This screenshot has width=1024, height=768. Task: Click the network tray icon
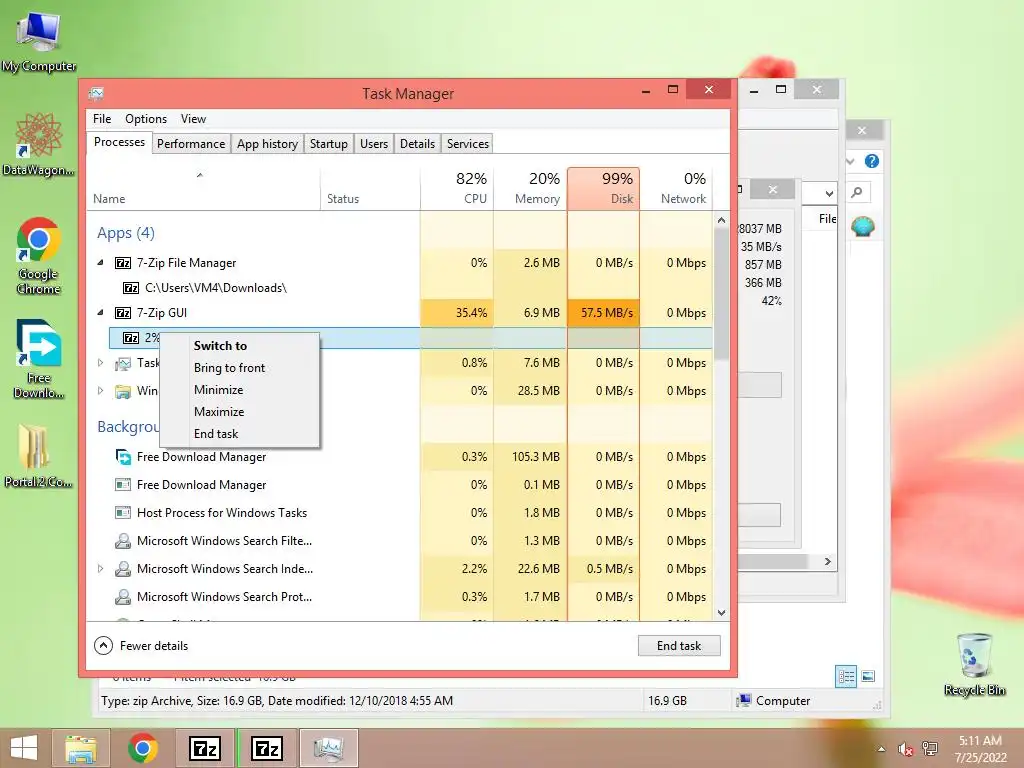[929, 749]
